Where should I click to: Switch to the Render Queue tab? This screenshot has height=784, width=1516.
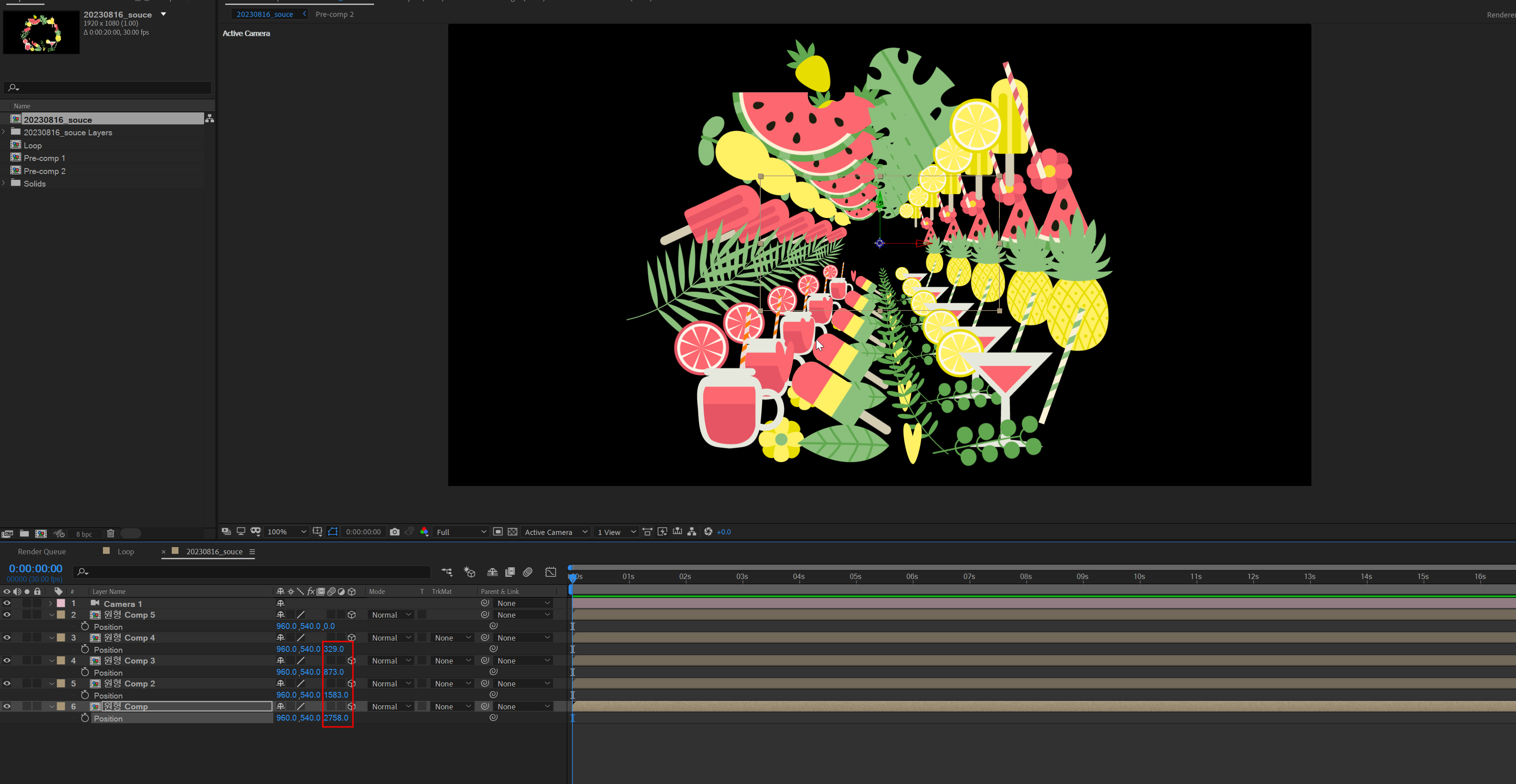42,552
